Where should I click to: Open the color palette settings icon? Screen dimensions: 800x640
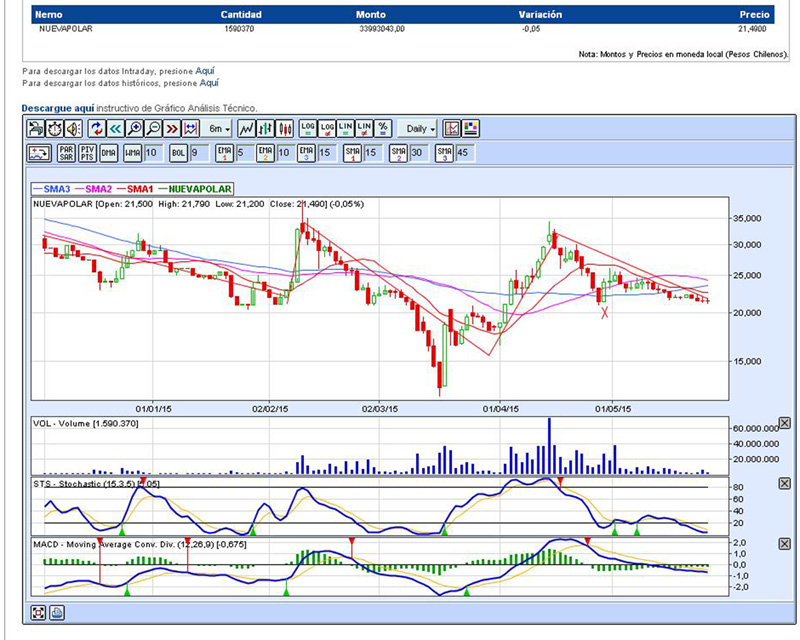tap(470, 129)
